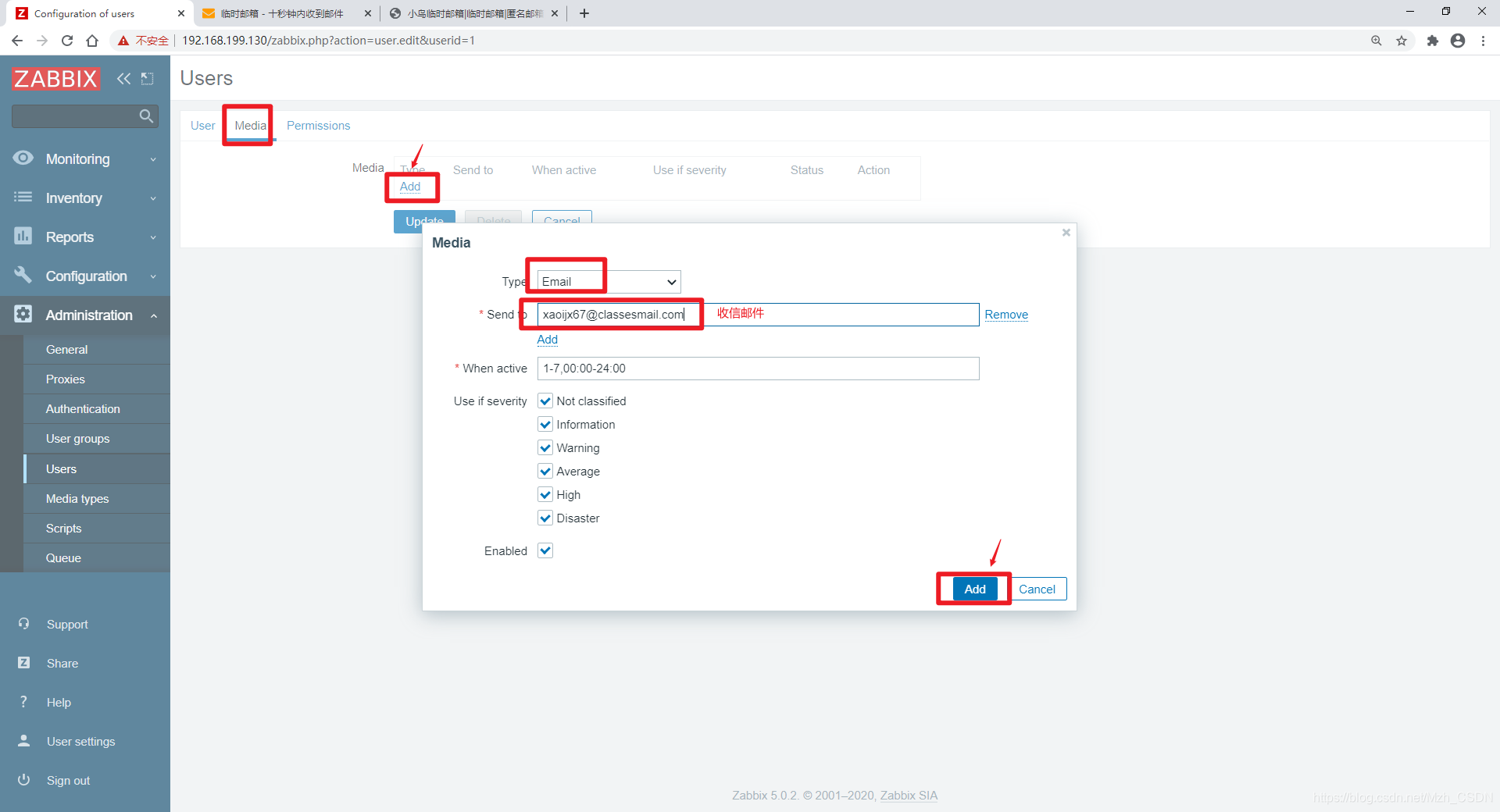1500x812 pixels.
Task: Click the When active field
Action: tap(758, 369)
